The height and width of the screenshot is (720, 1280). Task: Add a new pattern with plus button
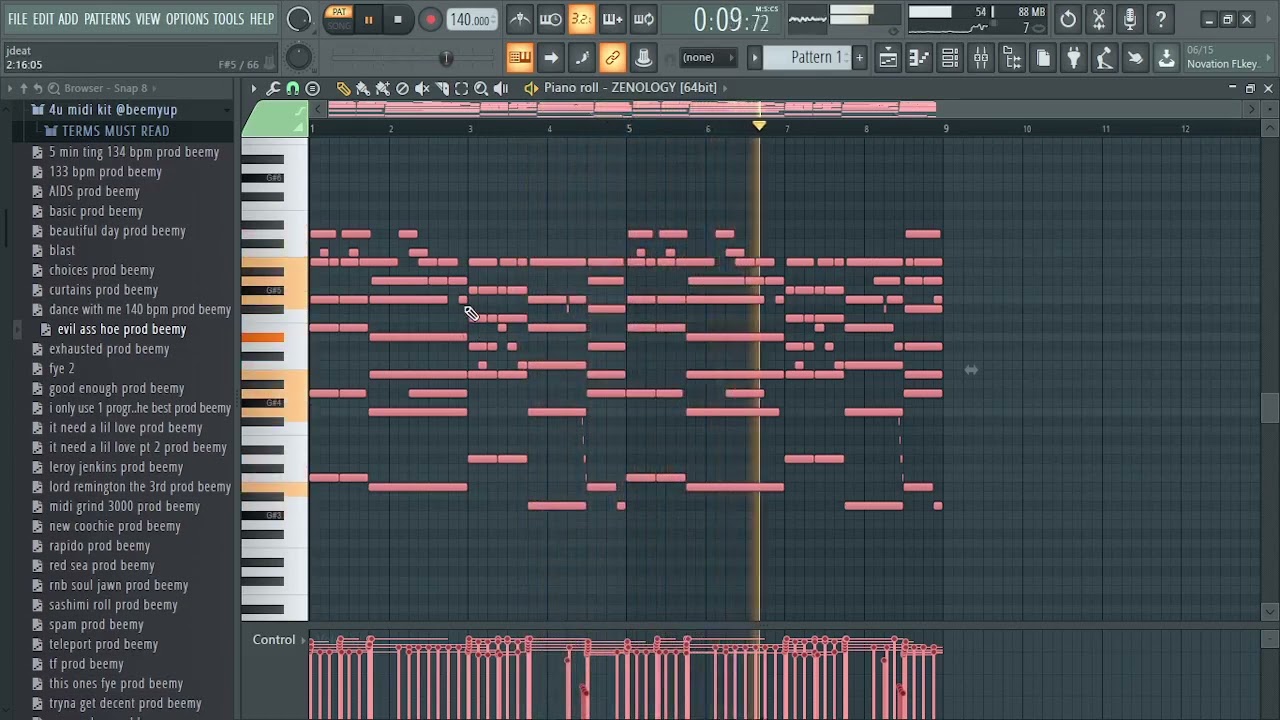[x=859, y=58]
